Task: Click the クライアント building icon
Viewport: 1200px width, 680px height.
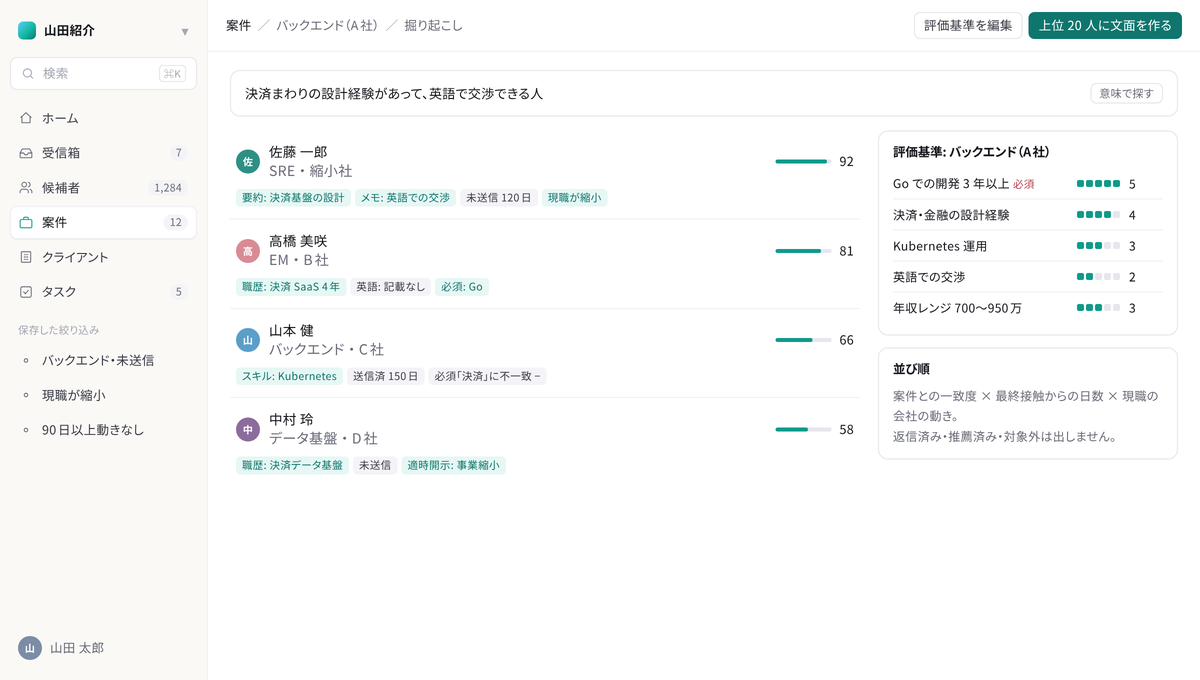Action: point(26,257)
